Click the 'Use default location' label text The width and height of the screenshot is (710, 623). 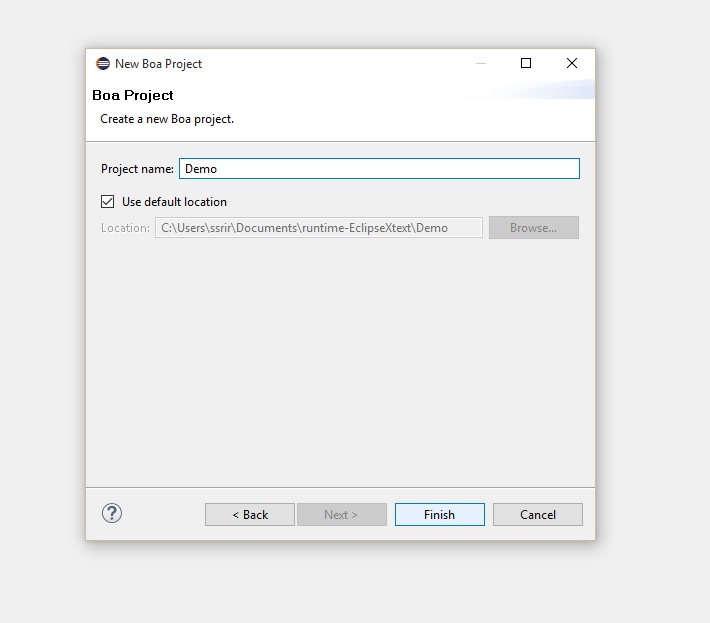174,202
